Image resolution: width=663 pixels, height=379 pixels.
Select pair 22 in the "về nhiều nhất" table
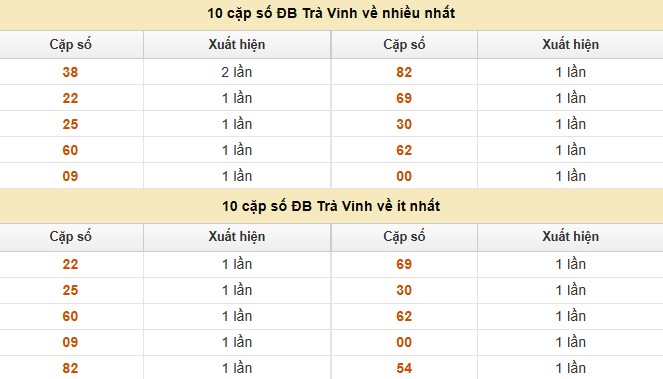tap(70, 98)
